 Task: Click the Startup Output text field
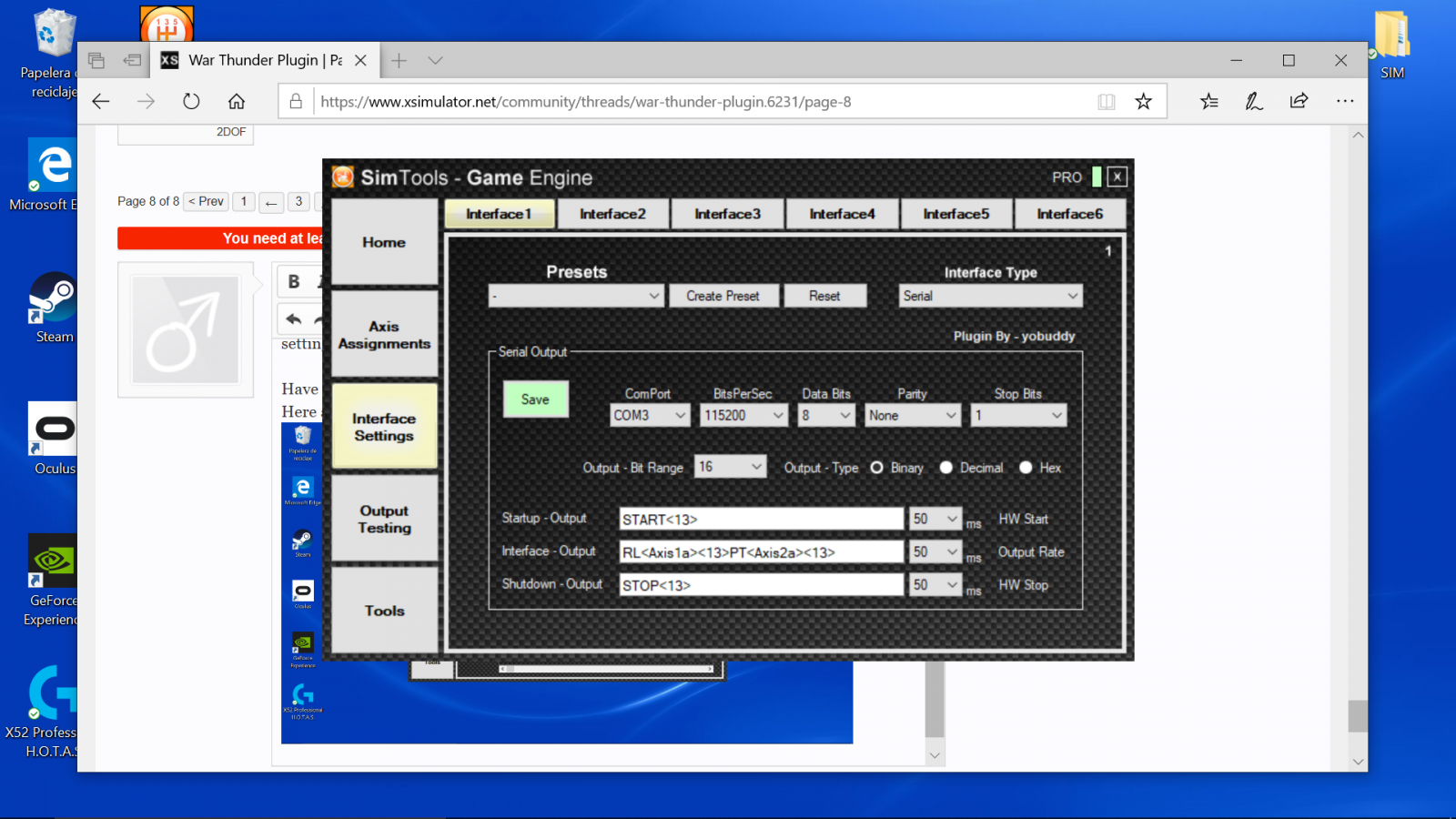(761, 519)
